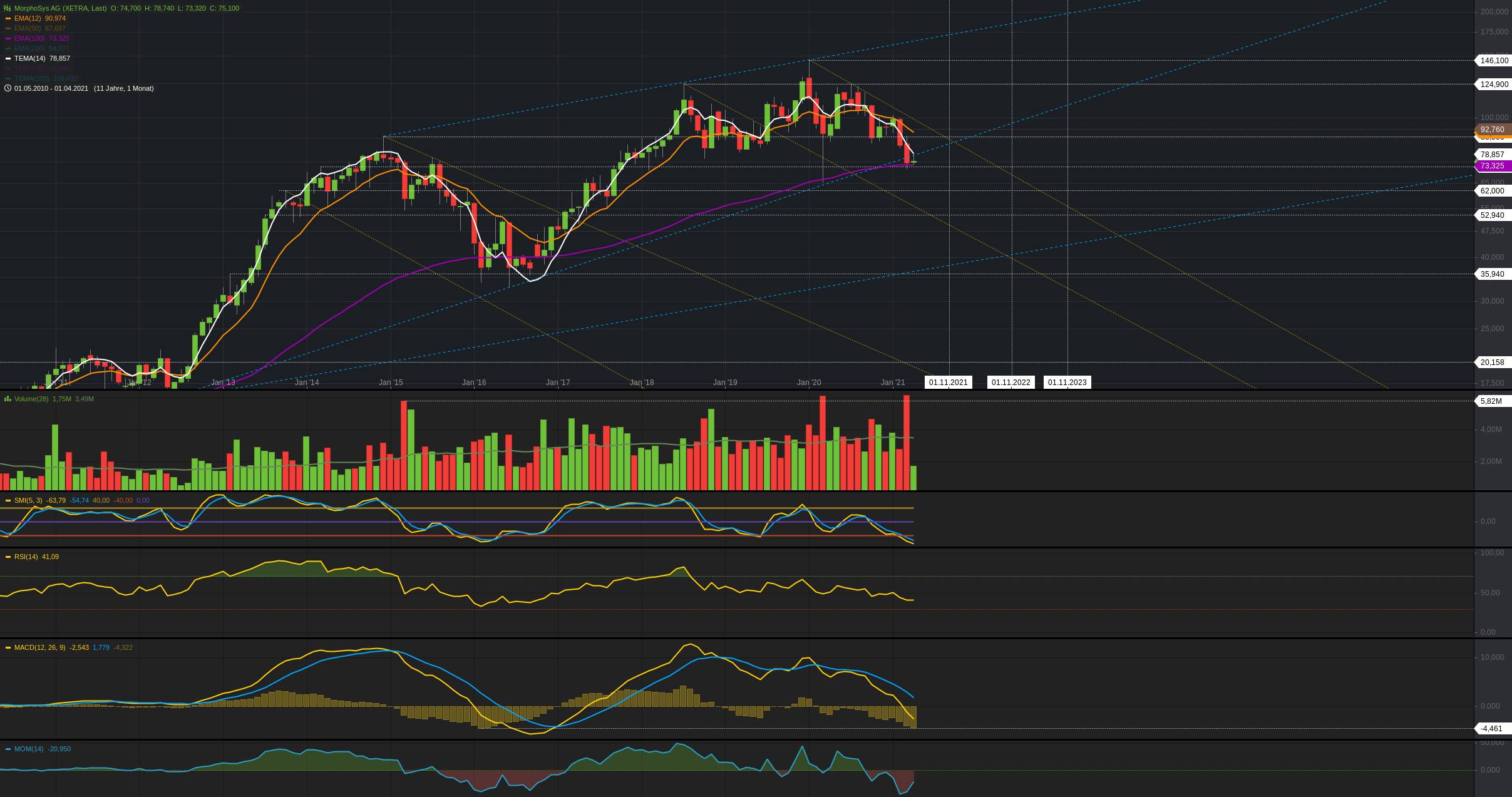Open the 01.05.2010 - 01.04.2021 date range selector
1512x797 pixels.
click(x=51, y=88)
